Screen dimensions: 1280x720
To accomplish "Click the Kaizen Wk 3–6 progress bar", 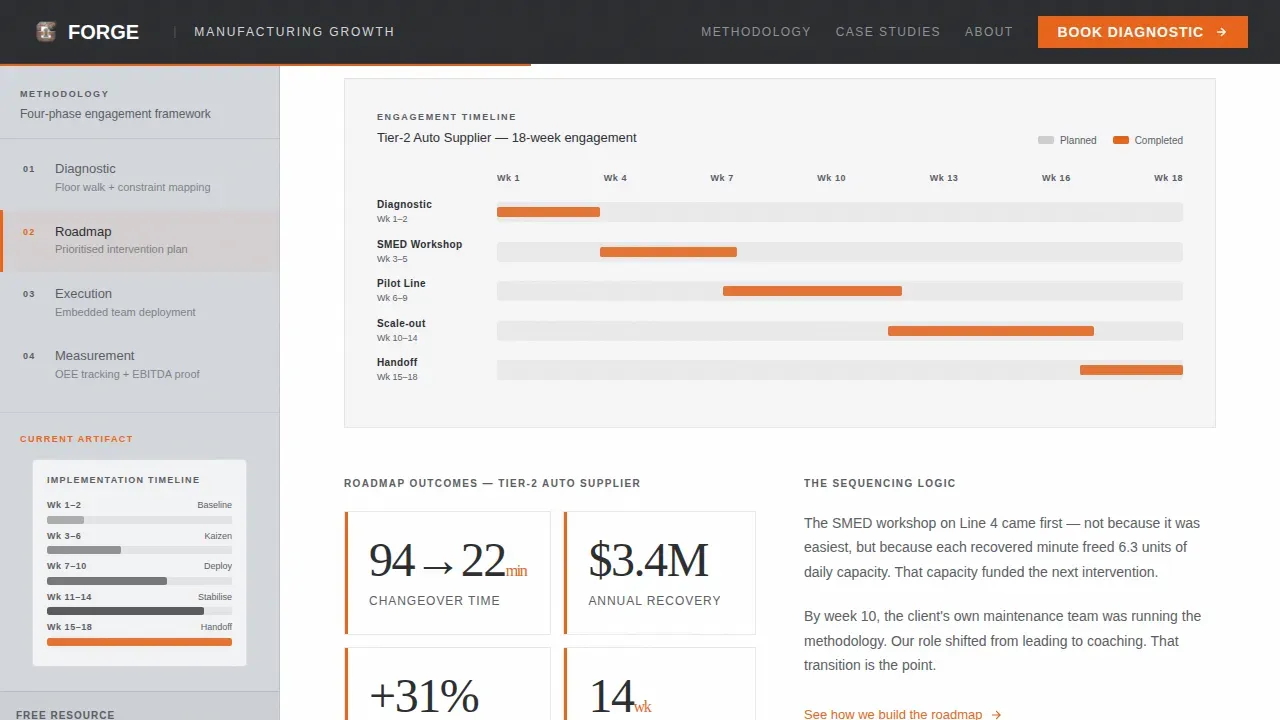I will [139, 550].
